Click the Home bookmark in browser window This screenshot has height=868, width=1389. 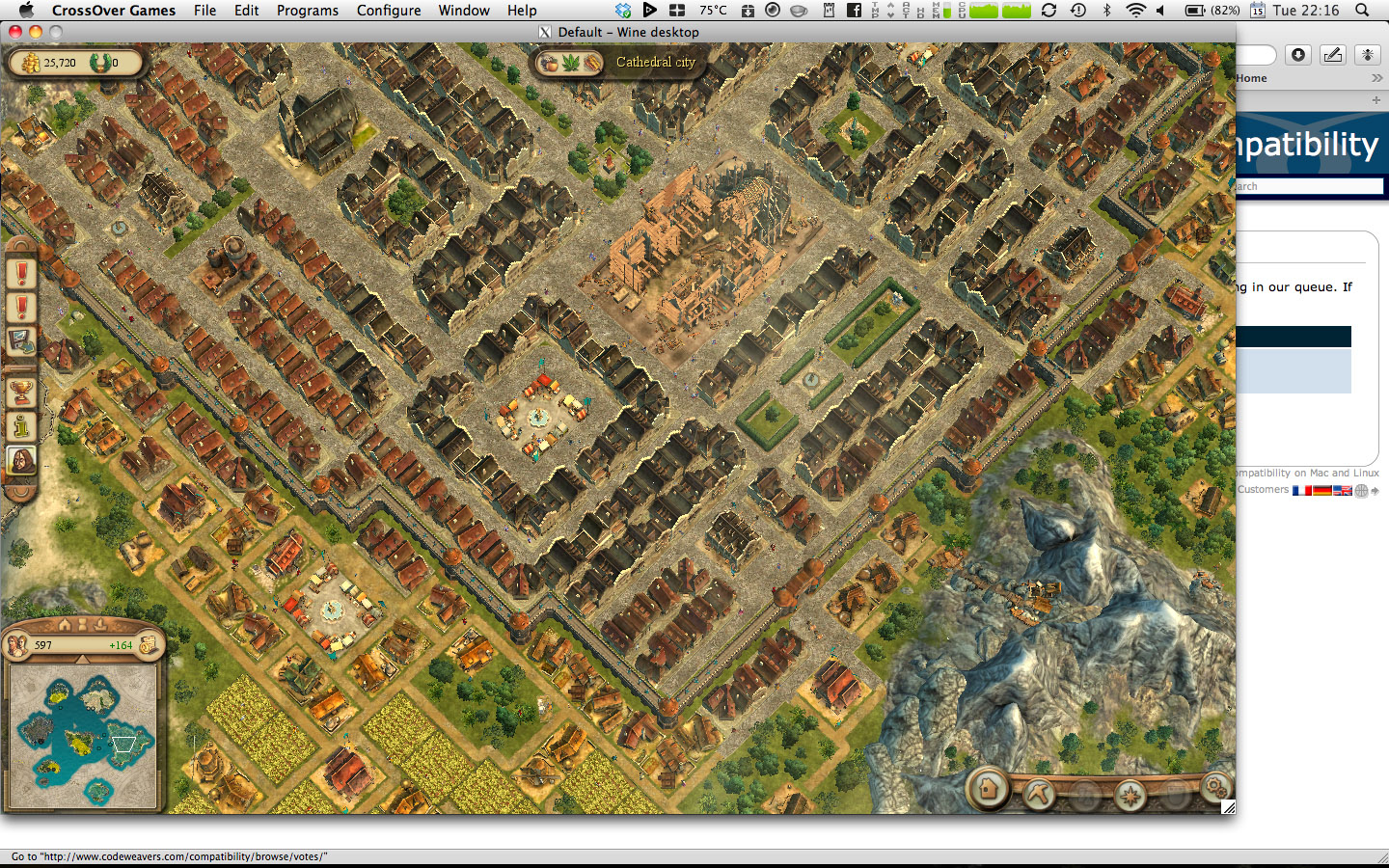point(1251,78)
